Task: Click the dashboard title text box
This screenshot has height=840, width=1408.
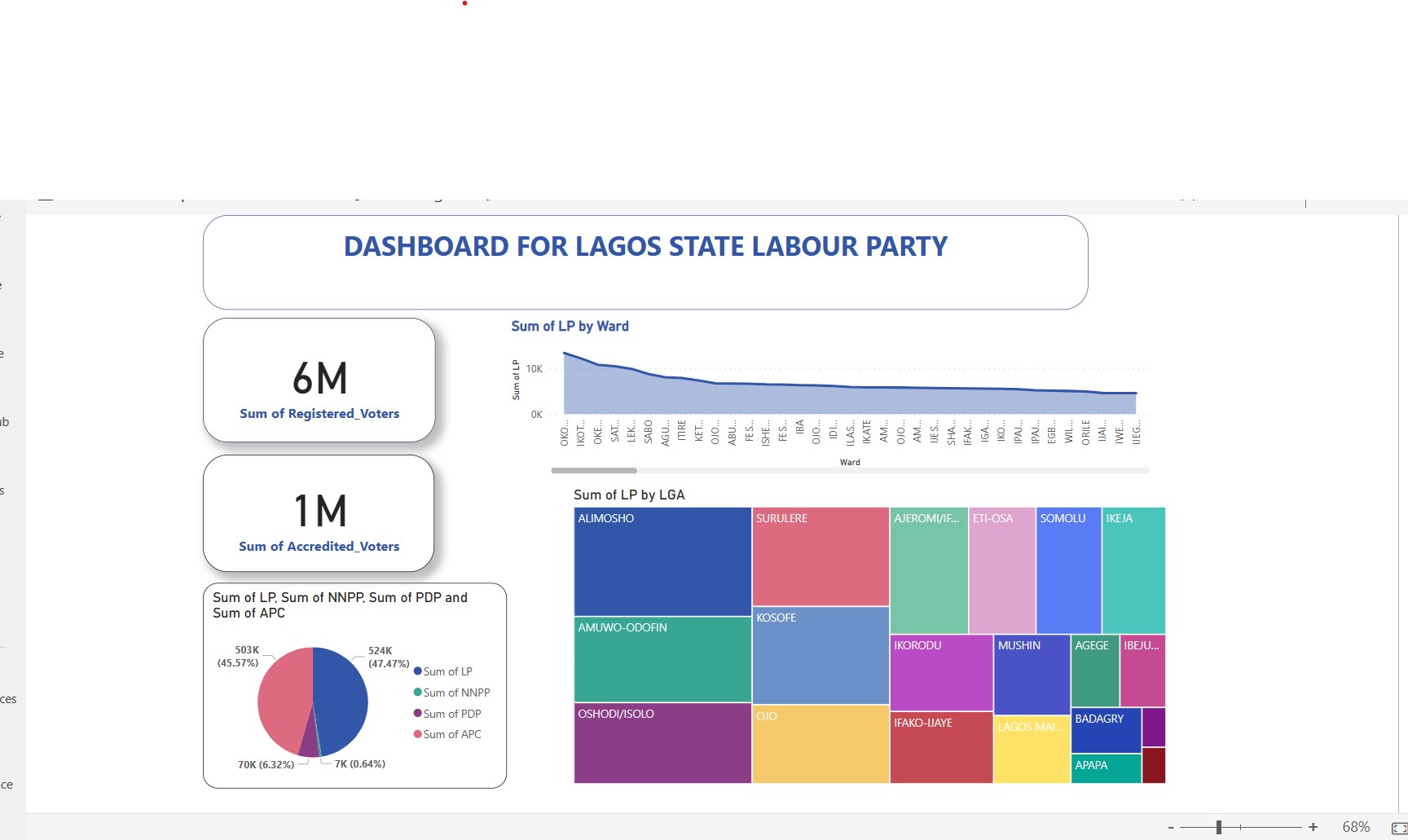Action: (x=645, y=262)
